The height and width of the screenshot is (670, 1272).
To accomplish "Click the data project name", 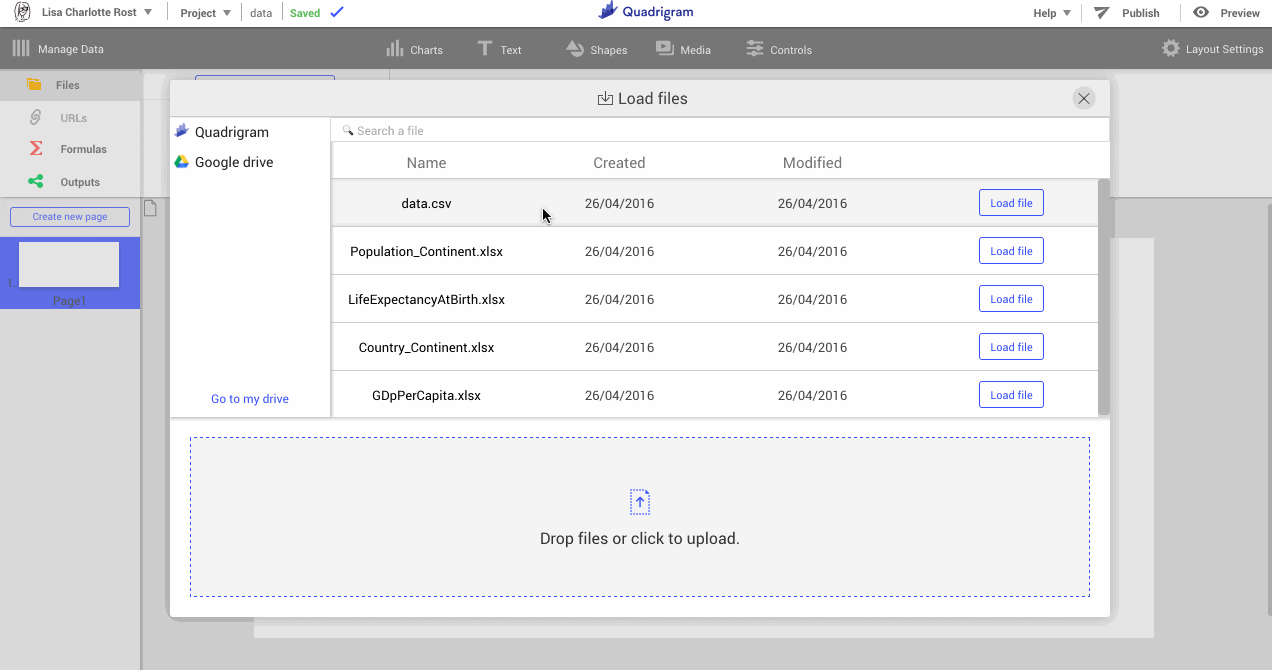I will tap(261, 13).
